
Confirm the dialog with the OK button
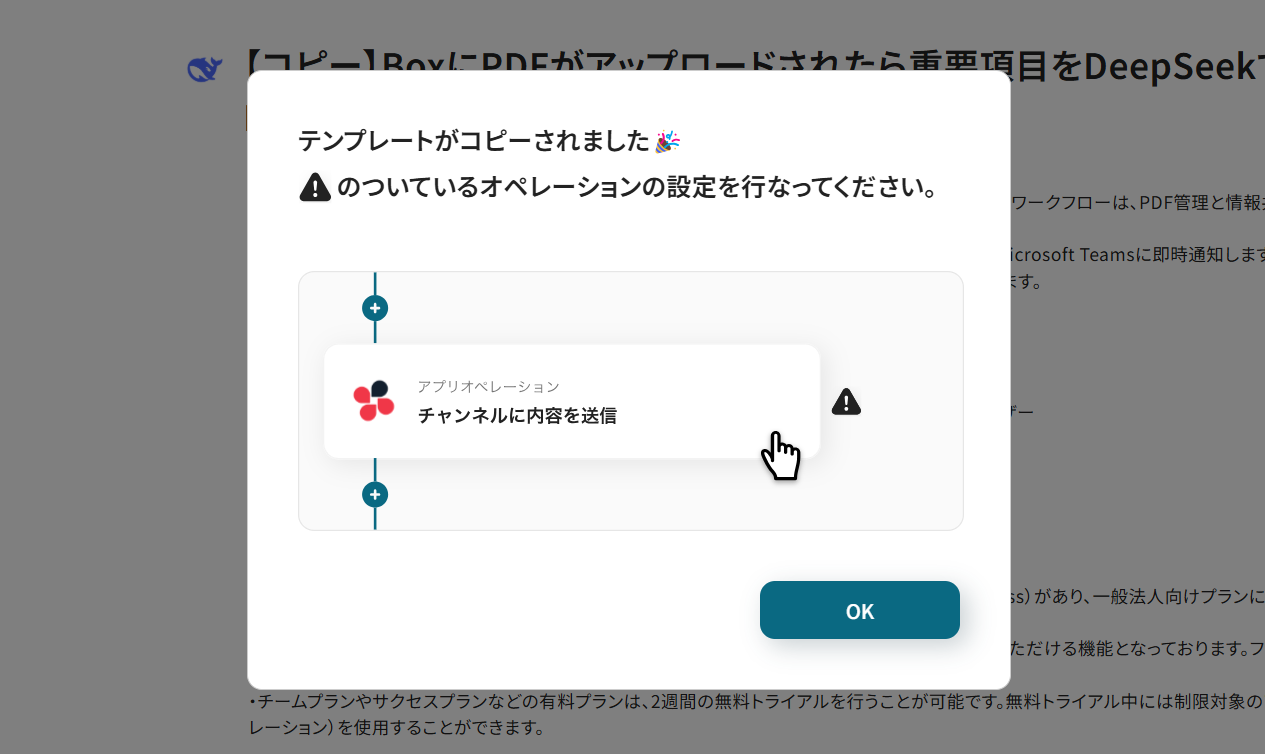click(x=860, y=610)
